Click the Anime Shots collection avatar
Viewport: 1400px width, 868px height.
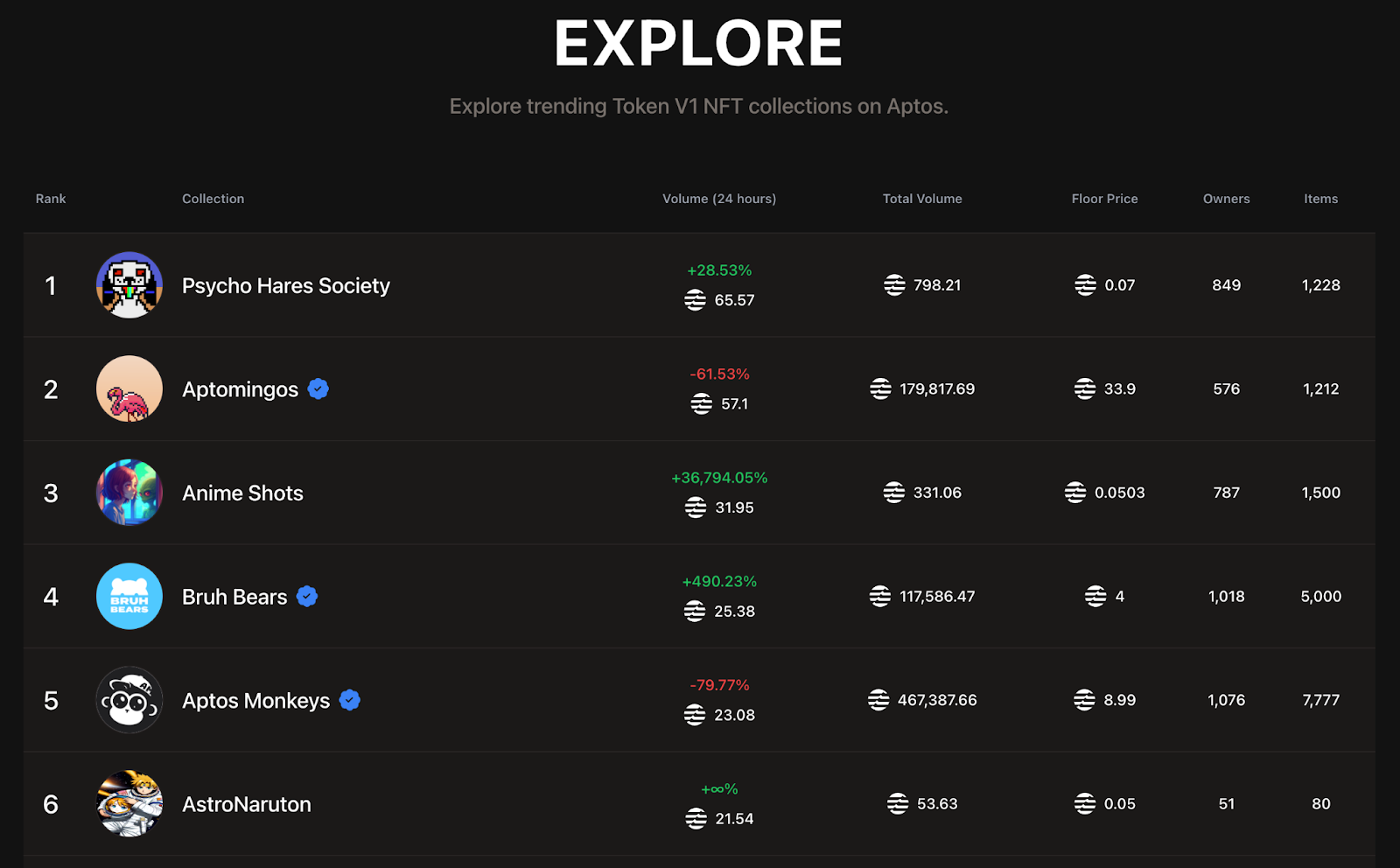(129, 493)
